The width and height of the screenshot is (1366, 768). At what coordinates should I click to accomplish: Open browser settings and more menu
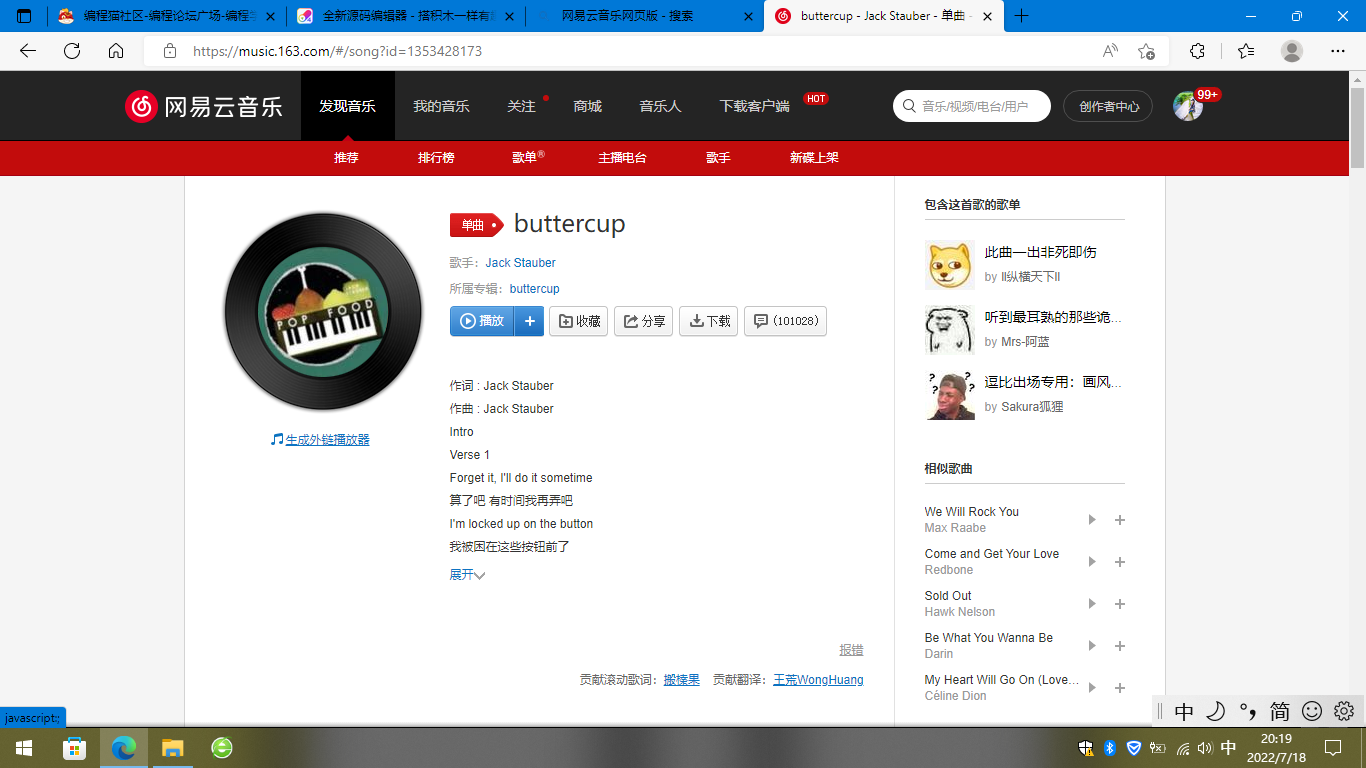tap(1337, 51)
